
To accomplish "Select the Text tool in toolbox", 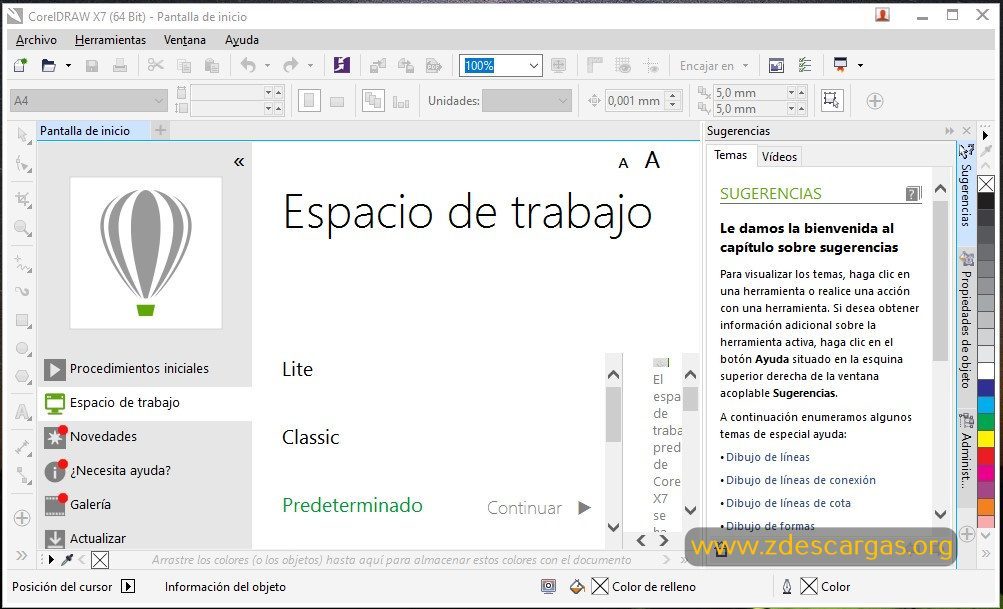I will coord(23,411).
